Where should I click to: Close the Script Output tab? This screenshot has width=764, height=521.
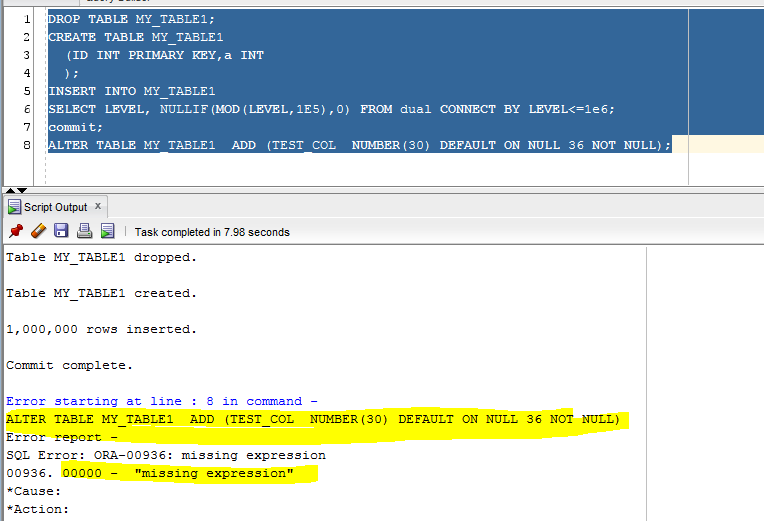98,206
